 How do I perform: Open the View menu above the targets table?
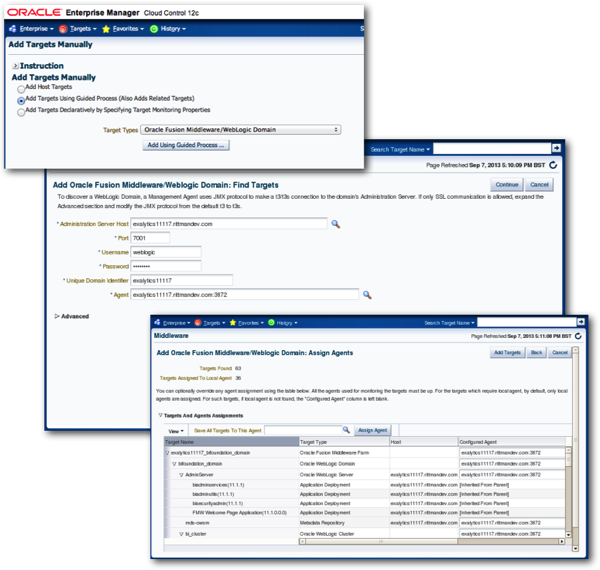point(176,431)
